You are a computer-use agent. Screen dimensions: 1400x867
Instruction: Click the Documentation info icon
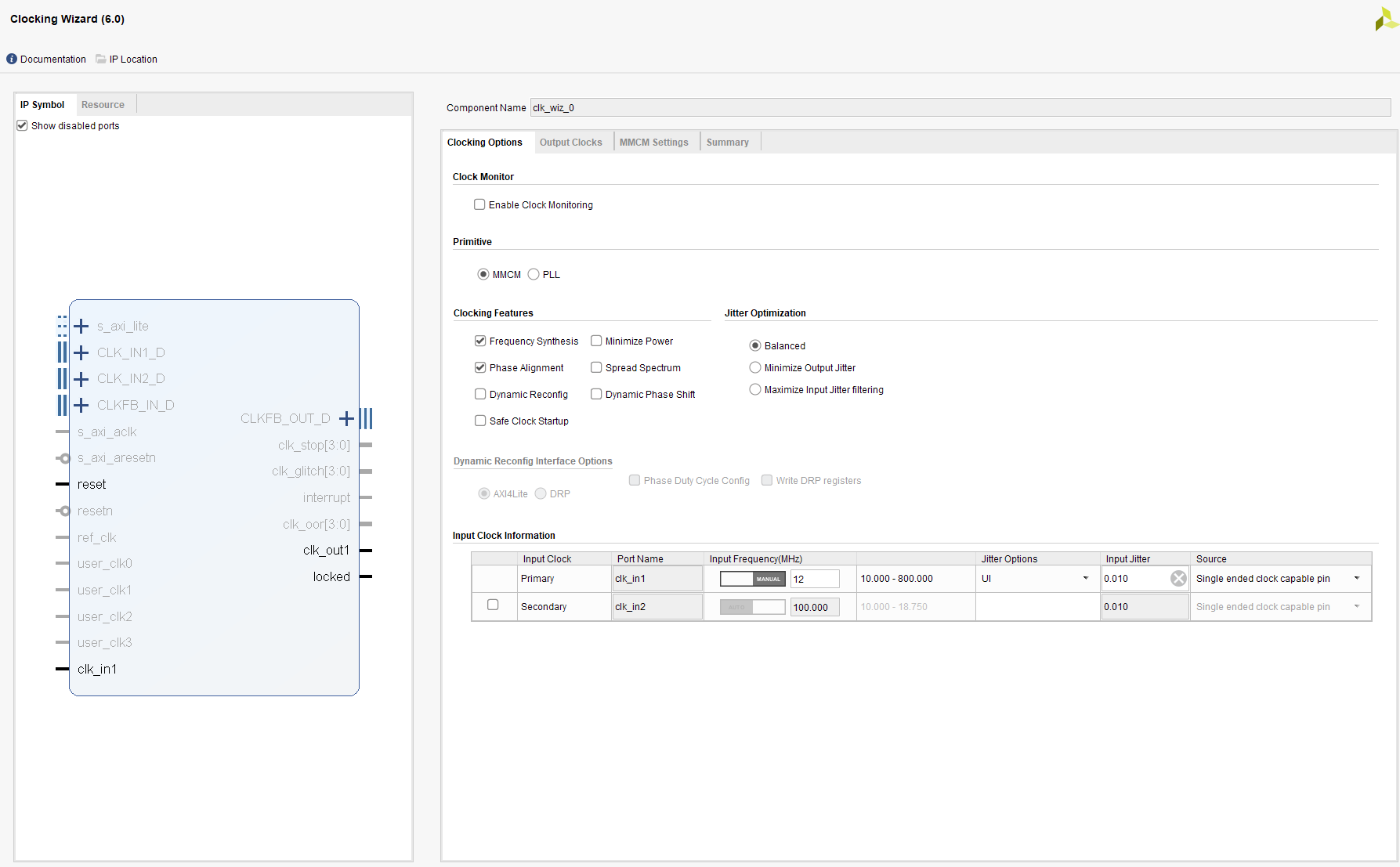[12, 60]
